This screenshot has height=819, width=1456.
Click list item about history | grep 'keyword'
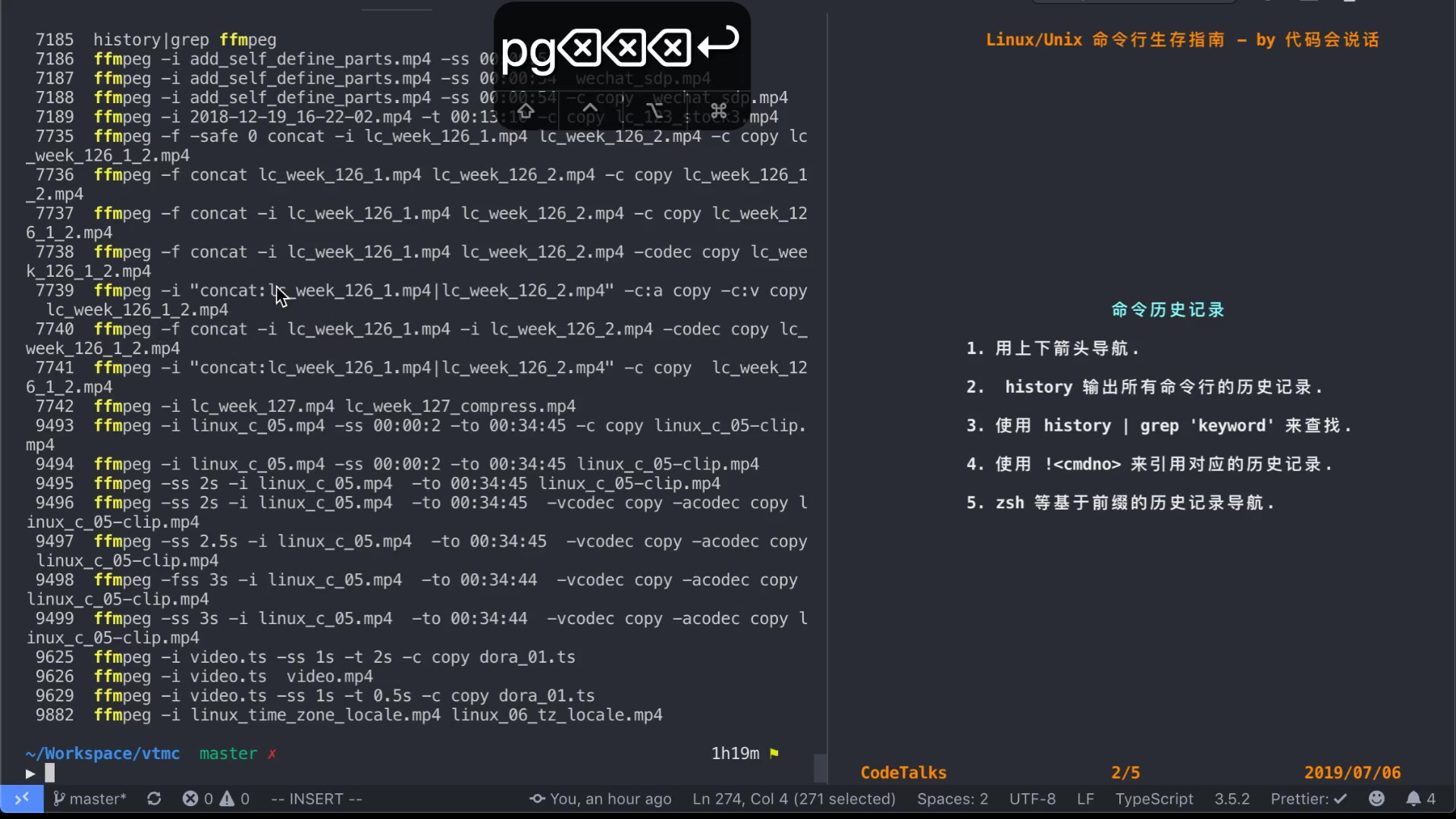1159,425
